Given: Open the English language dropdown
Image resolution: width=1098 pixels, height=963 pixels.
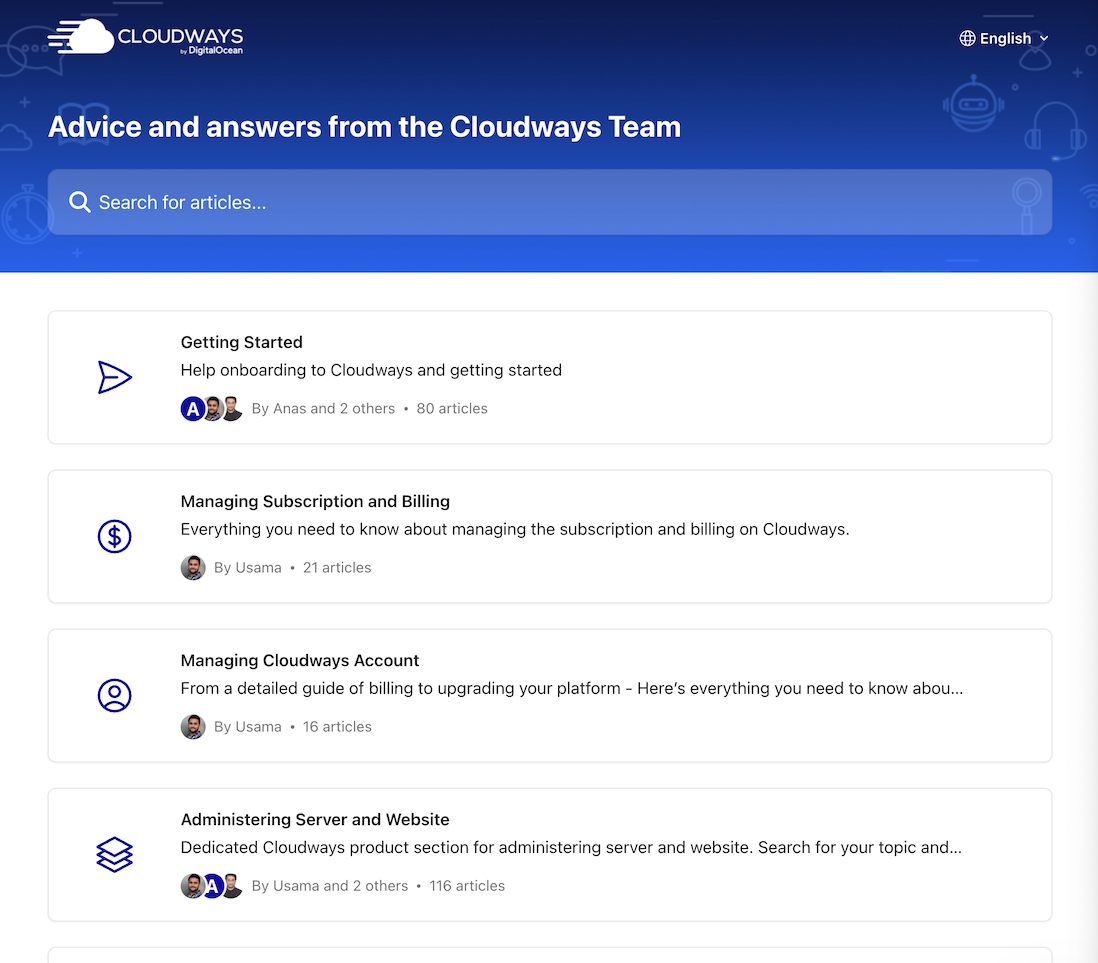Looking at the screenshot, I should (1003, 39).
